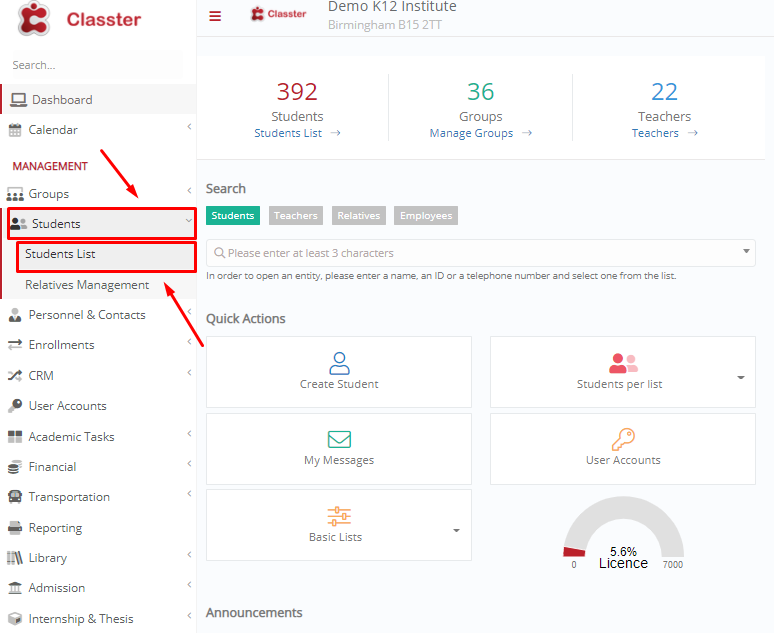Click the magnifier icon in the search box
Screen dimensions: 774x633
pyautogui.click(x=219, y=253)
